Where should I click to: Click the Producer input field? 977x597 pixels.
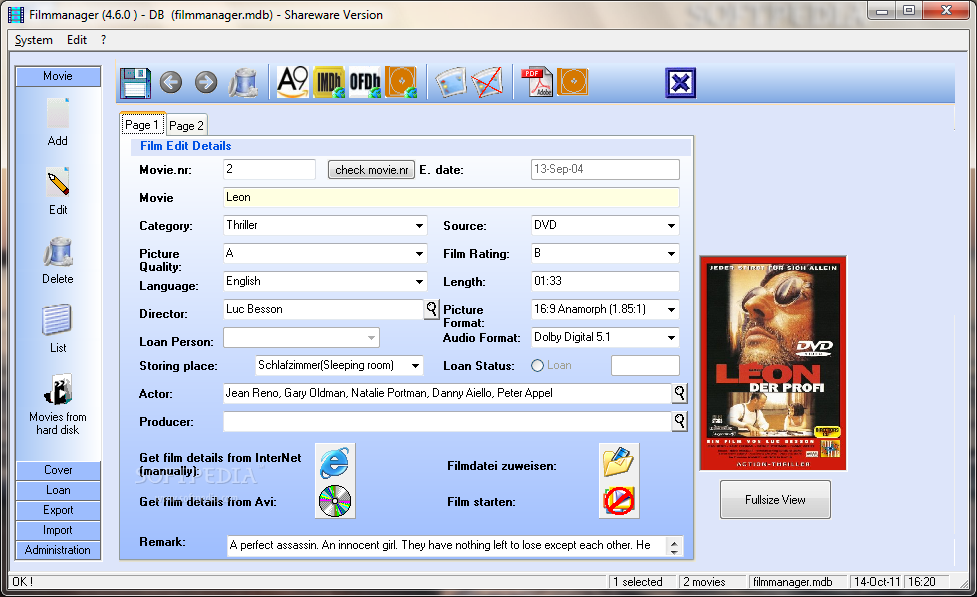coord(447,421)
